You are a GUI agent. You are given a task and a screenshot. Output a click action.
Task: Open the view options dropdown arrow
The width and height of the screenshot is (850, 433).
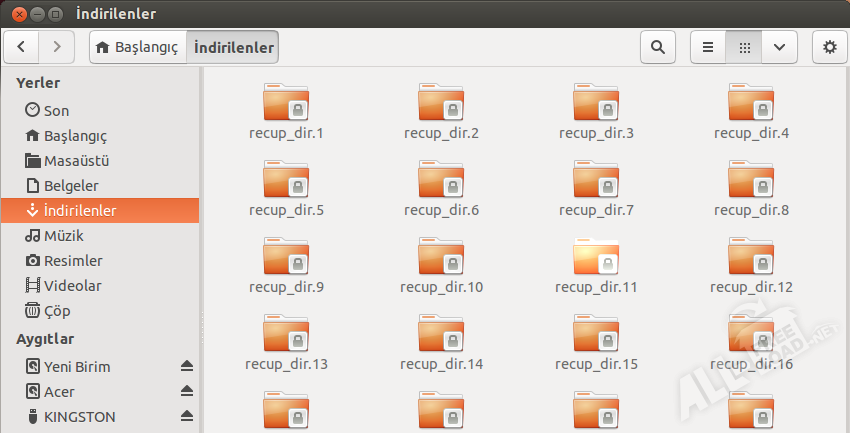point(779,47)
